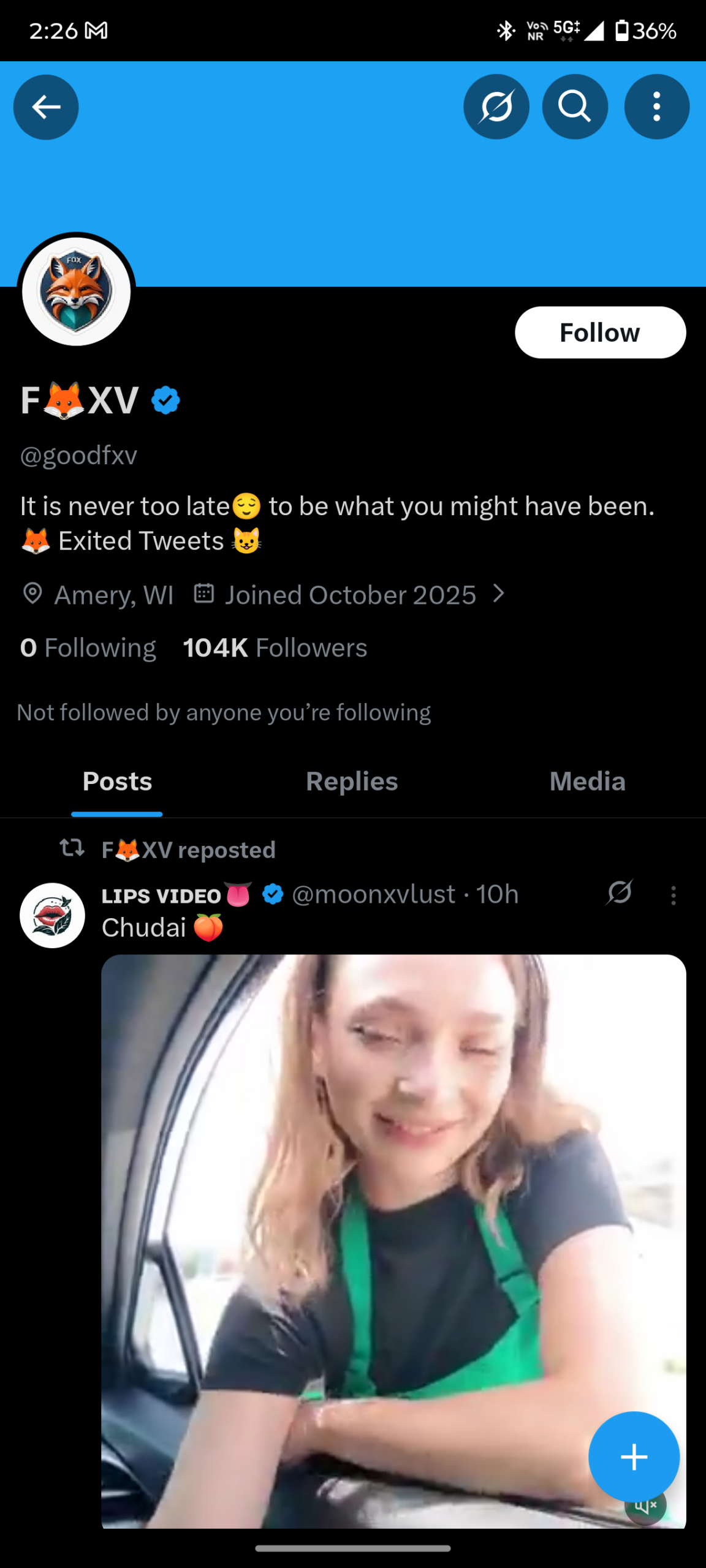Expand the Joined October 2025 chevron
Screen dimensions: 706x1568
pos(499,594)
